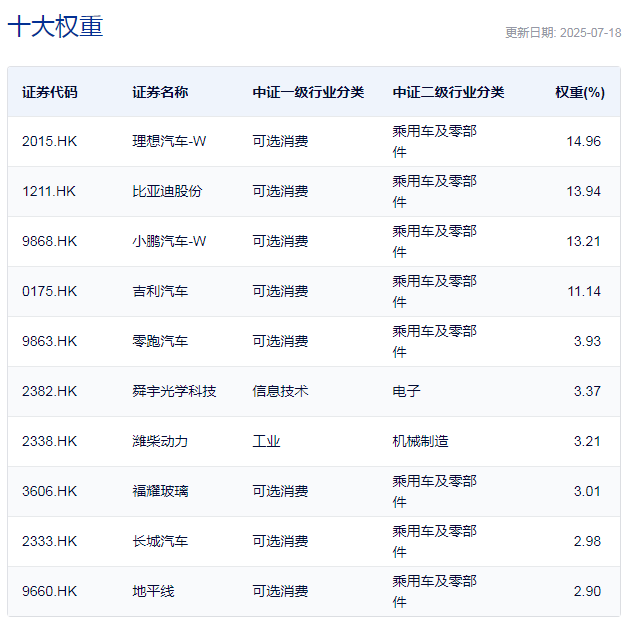This screenshot has height=621, width=624.
Task: Click weight value 3.21
Action: (x=587, y=441)
